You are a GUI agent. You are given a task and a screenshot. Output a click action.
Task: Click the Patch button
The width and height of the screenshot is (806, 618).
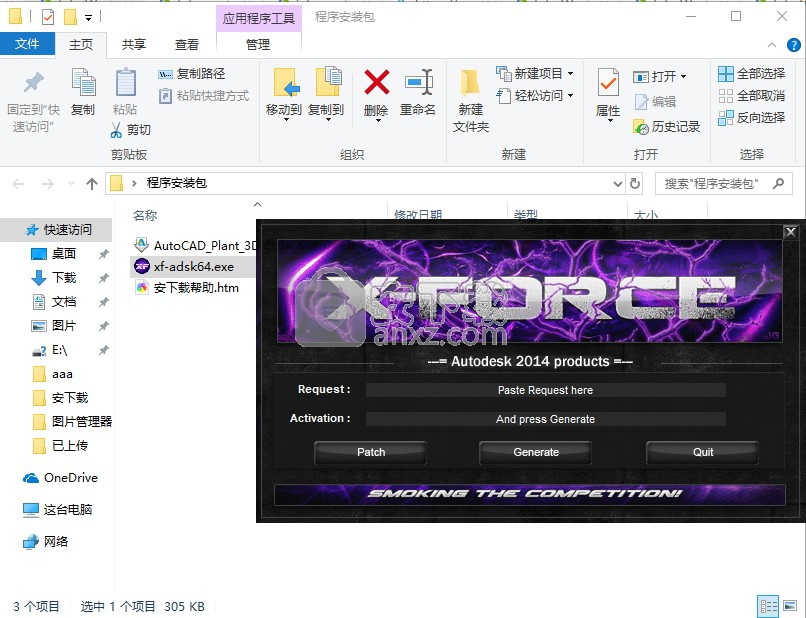point(371,452)
